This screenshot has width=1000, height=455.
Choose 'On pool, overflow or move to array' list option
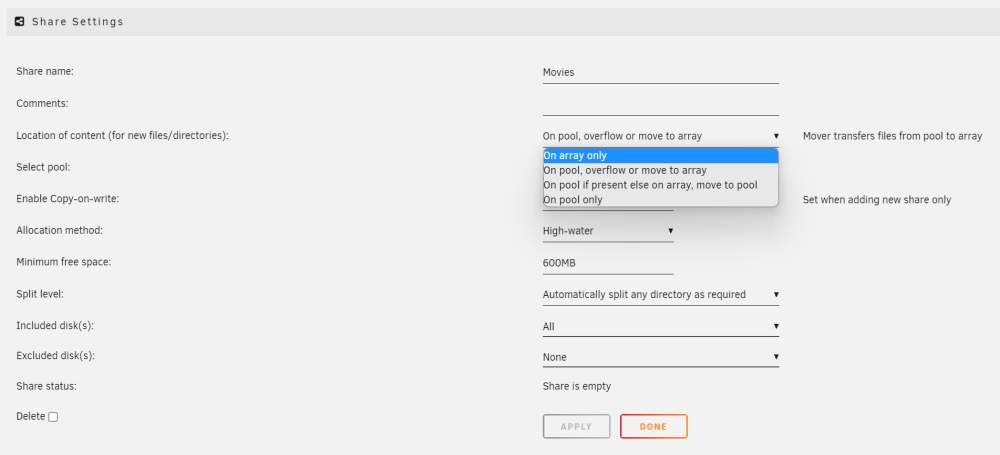661,170
